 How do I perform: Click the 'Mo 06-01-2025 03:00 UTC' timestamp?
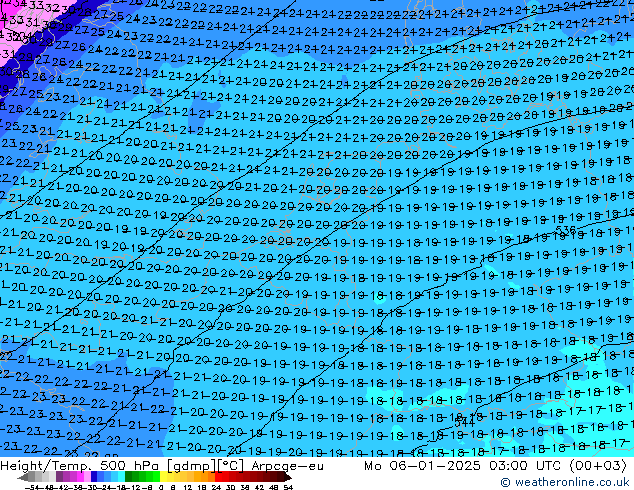464,466
